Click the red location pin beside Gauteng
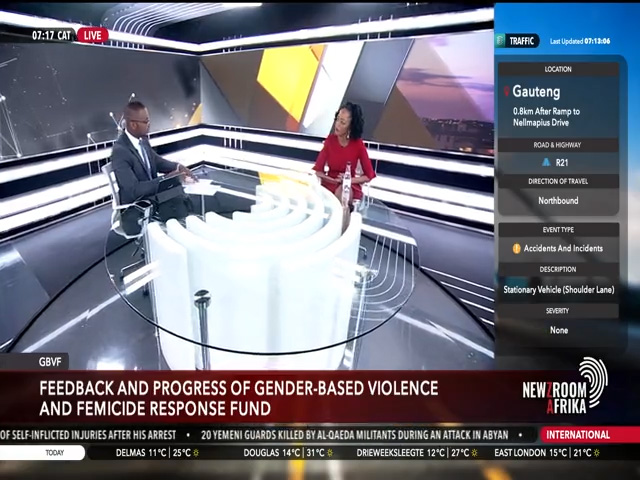The image size is (640, 480). coord(507,91)
